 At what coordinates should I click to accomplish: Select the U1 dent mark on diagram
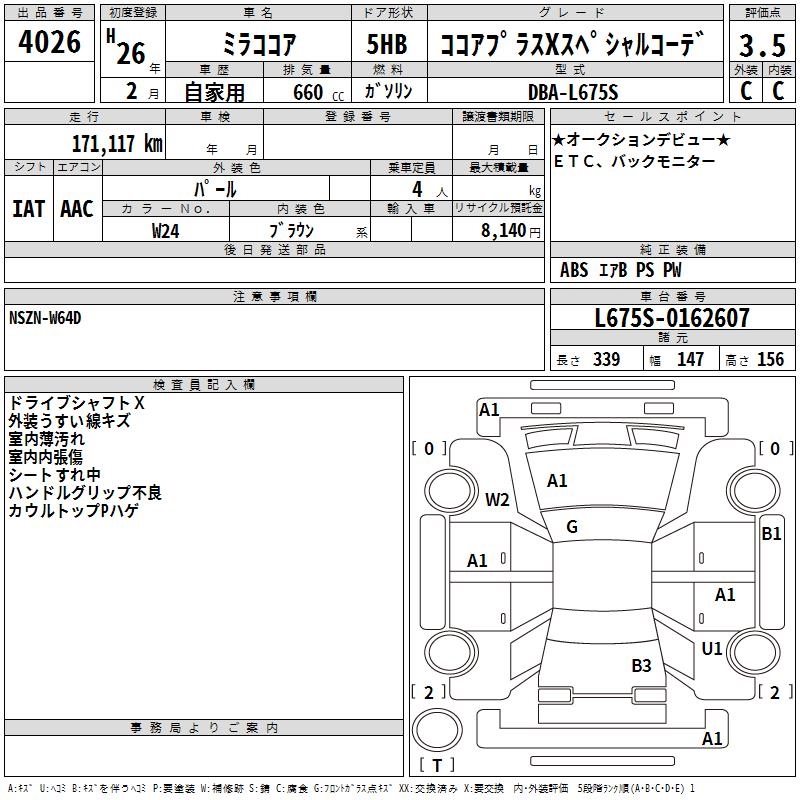tap(711, 648)
